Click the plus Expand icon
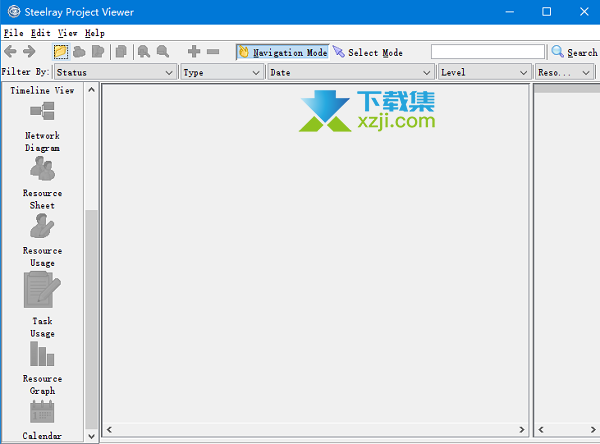The width and height of the screenshot is (600, 444). point(194,51)
